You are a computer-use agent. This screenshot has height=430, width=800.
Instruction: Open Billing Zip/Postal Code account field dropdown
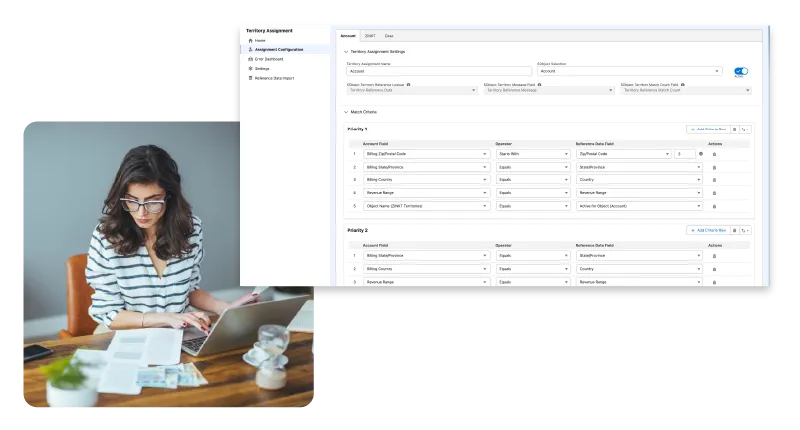[x=426, y=154]
